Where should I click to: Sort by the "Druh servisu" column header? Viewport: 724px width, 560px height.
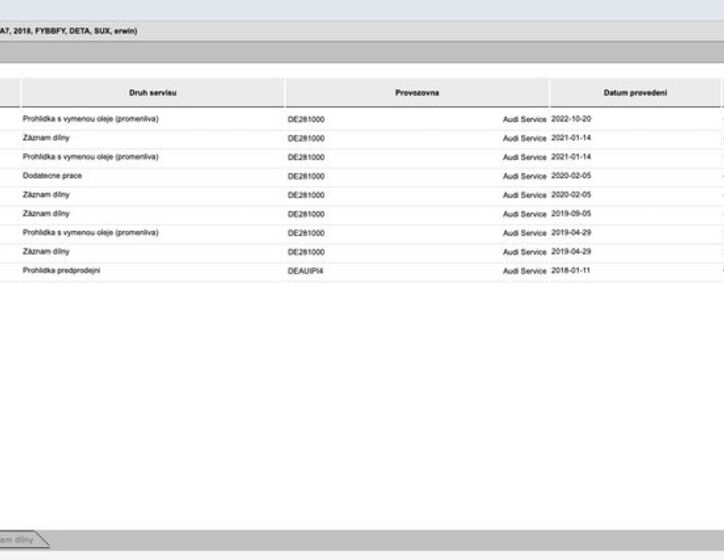[152, 93]
